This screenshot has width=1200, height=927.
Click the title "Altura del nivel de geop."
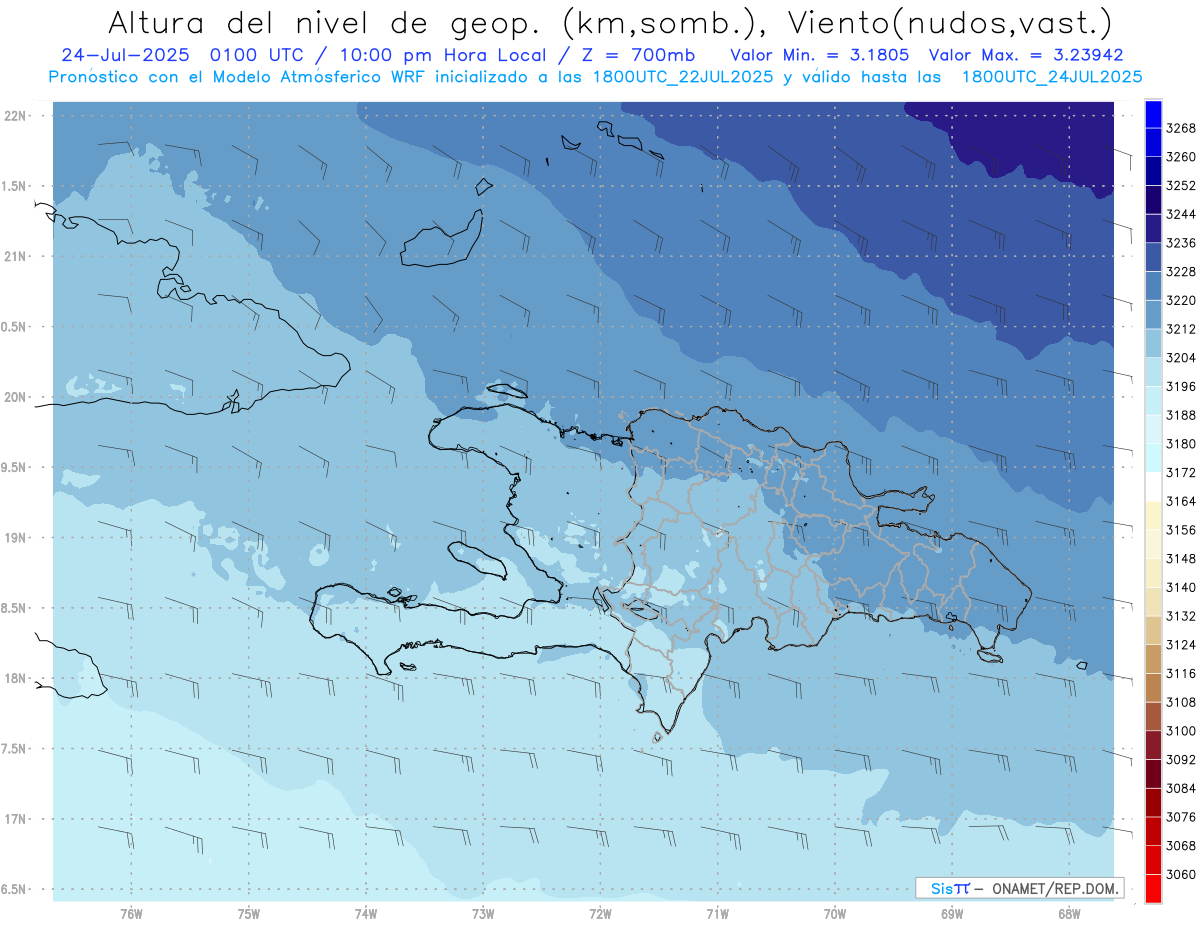click(x=325, y=22)
